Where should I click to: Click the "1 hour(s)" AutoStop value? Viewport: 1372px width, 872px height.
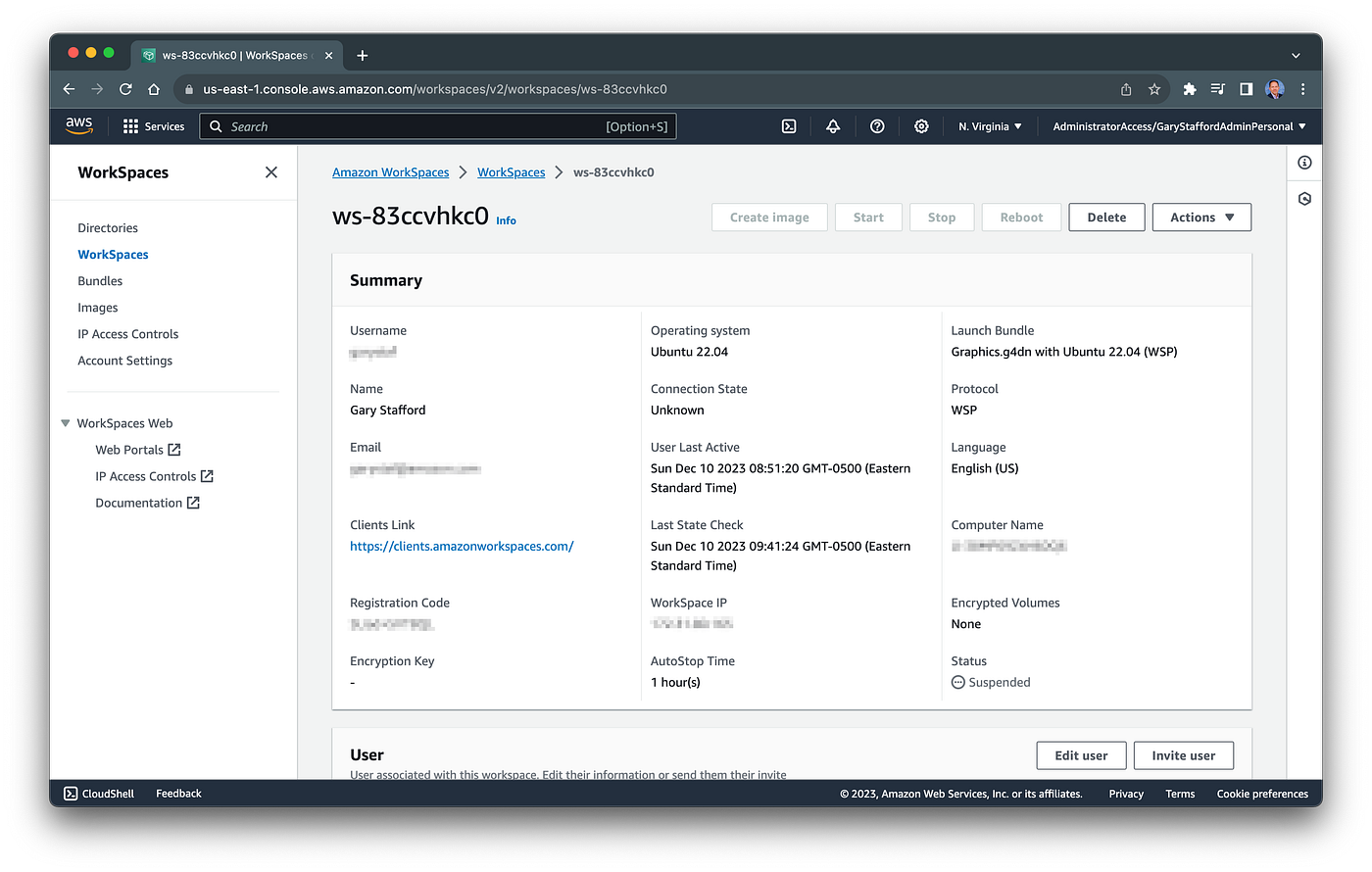[675, 683]
